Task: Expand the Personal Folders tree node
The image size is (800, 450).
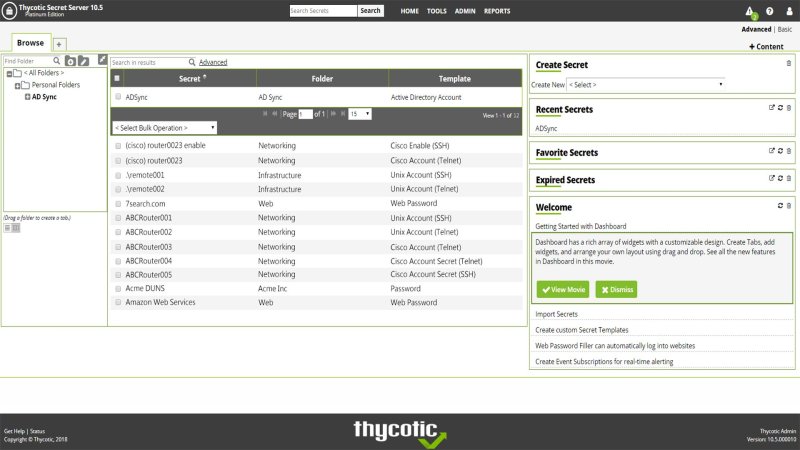Action: (x=18, y=86)
